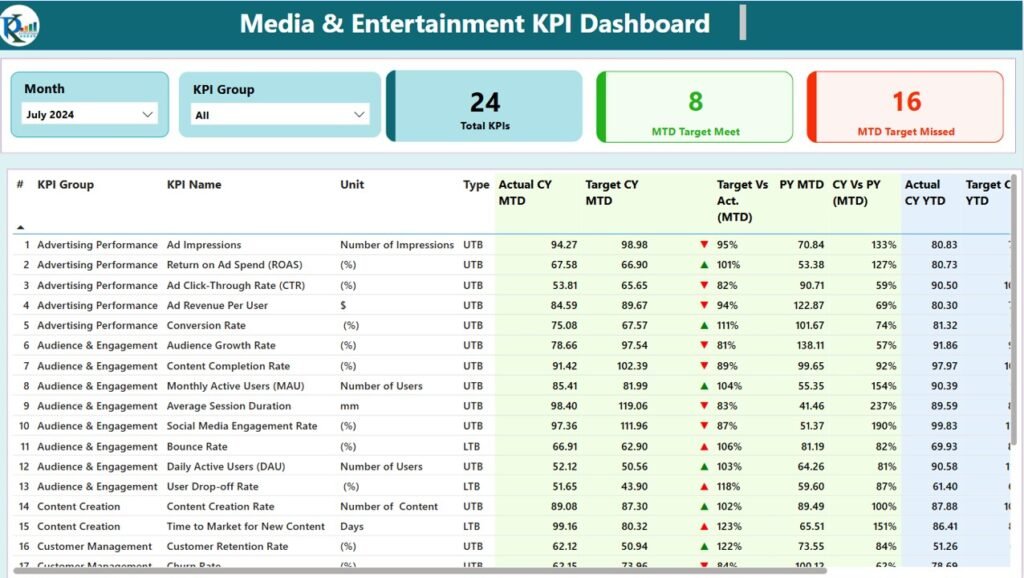
Task: Click the sort arrow under the # column header
Action: (21, 227)
